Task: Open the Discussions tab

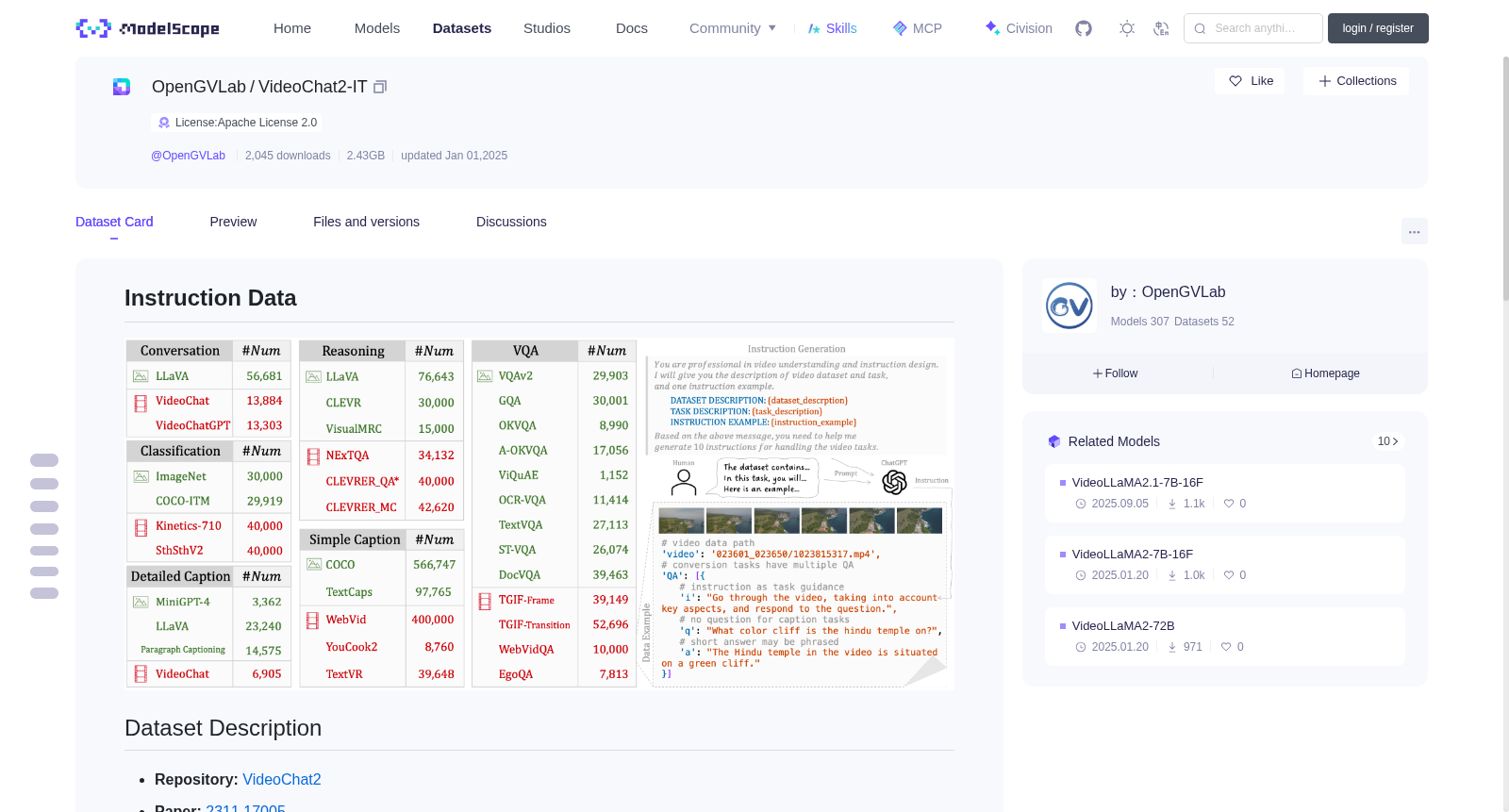Action: point(511,222)
